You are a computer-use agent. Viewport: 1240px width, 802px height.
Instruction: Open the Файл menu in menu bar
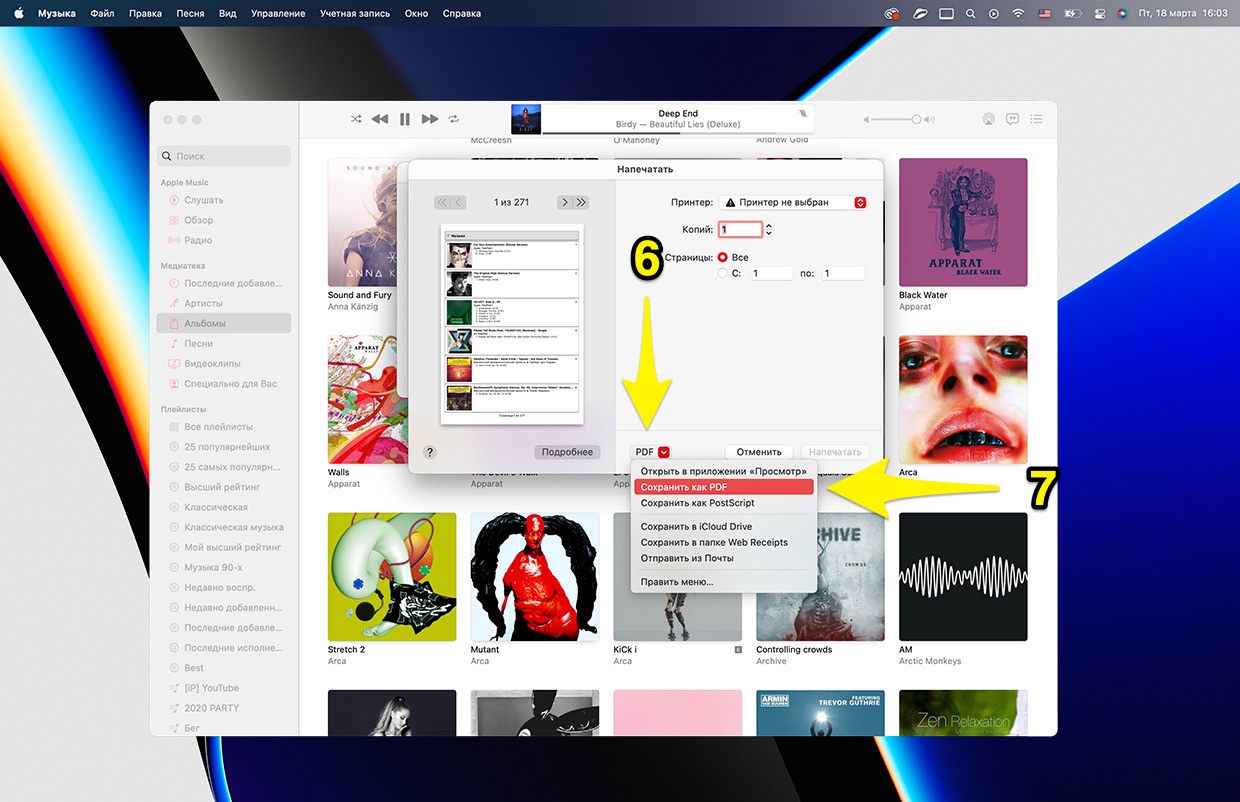click(x=101, y=13)
